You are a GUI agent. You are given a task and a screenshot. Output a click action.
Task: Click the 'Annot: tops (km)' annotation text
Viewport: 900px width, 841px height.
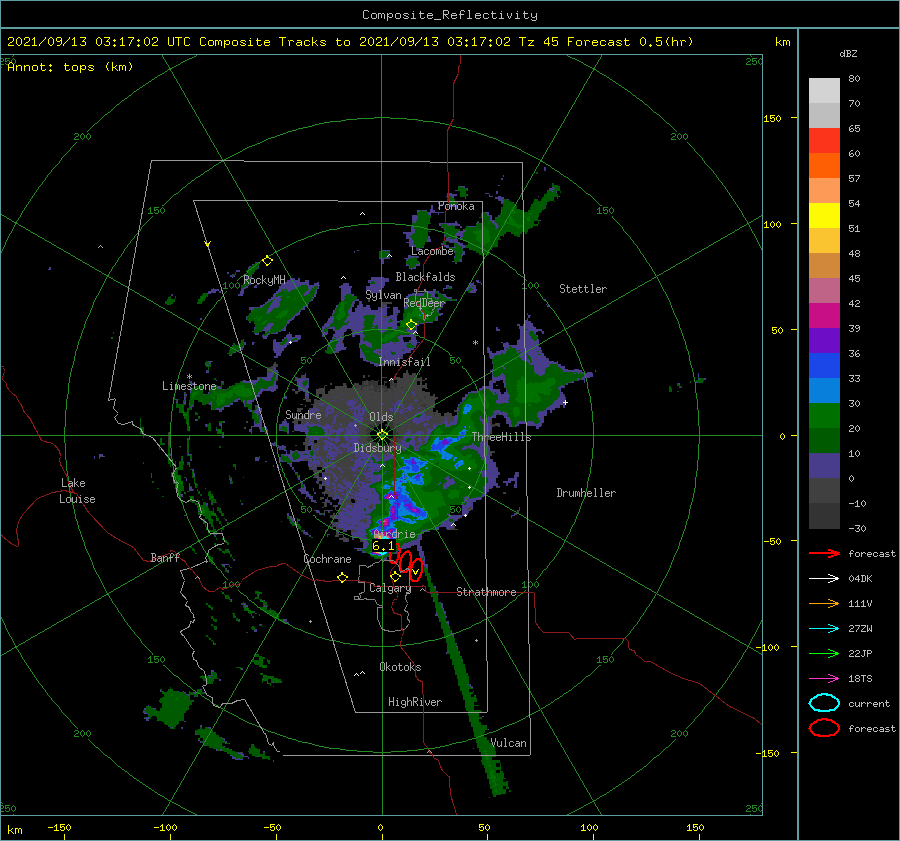point(70,67)
